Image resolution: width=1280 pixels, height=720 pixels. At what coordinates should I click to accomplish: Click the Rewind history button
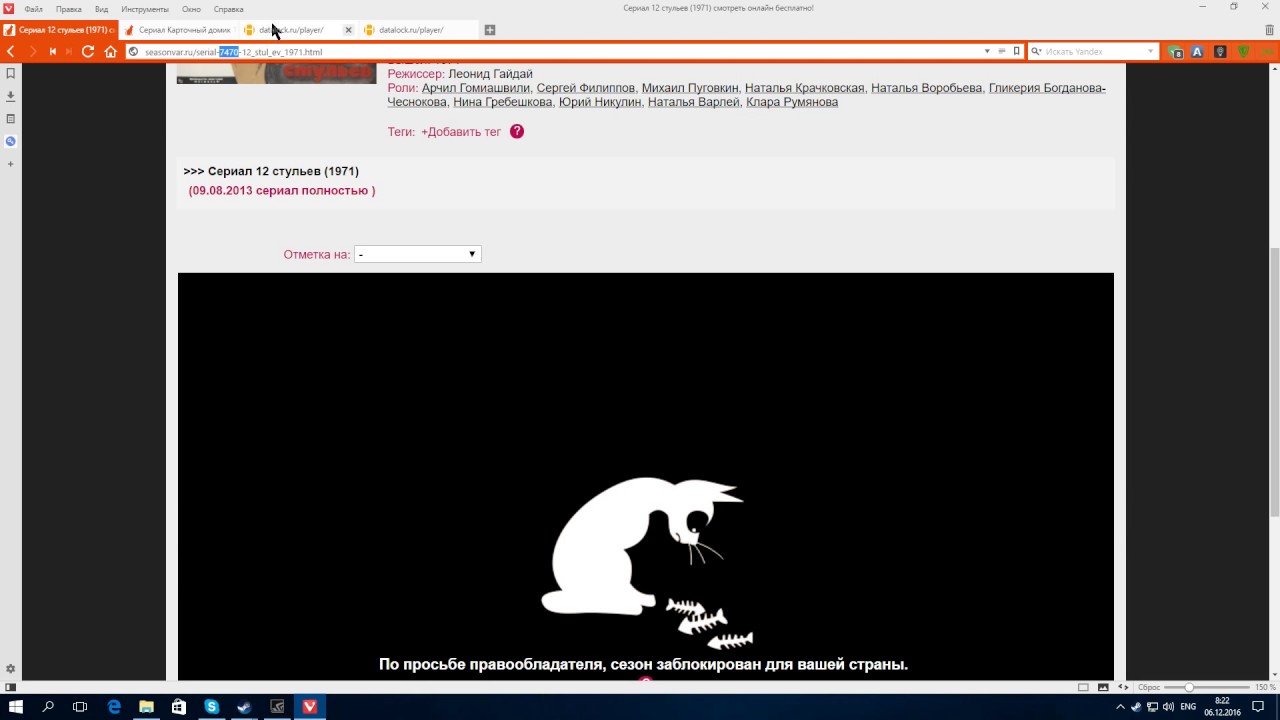tap(52, 51)
